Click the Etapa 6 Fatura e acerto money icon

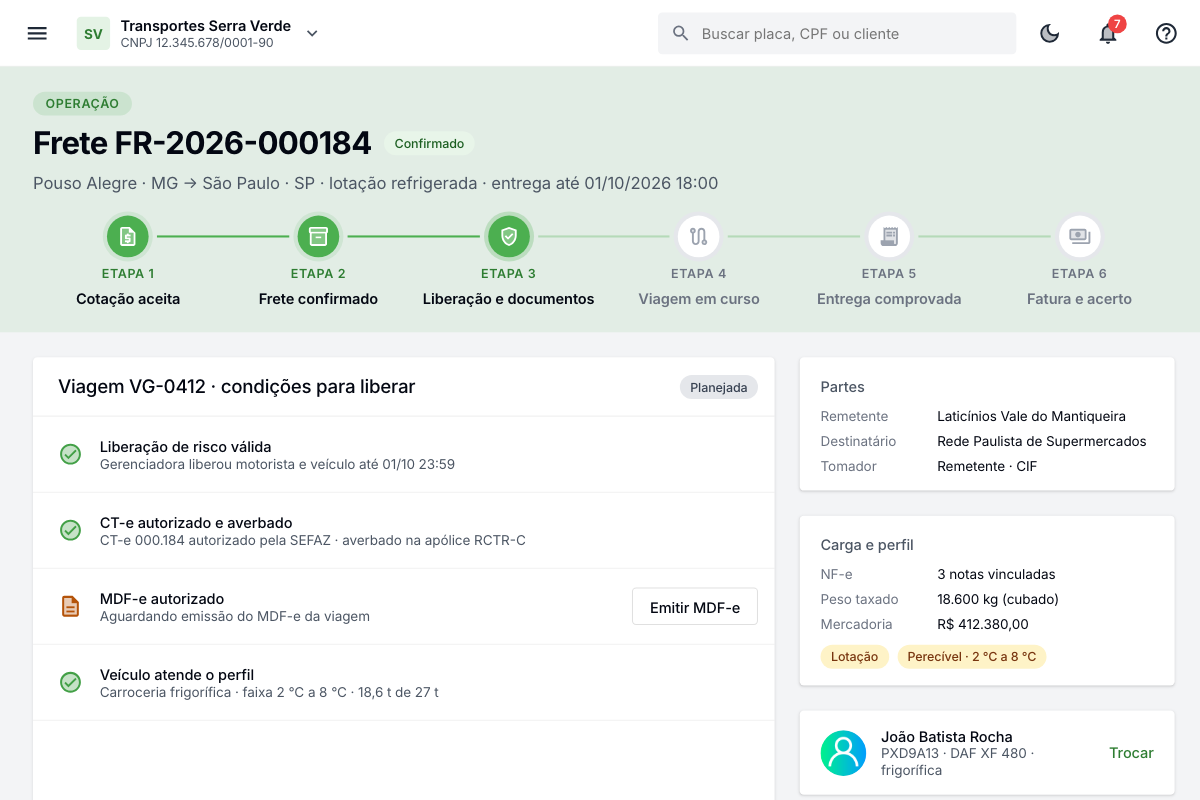1080,237
